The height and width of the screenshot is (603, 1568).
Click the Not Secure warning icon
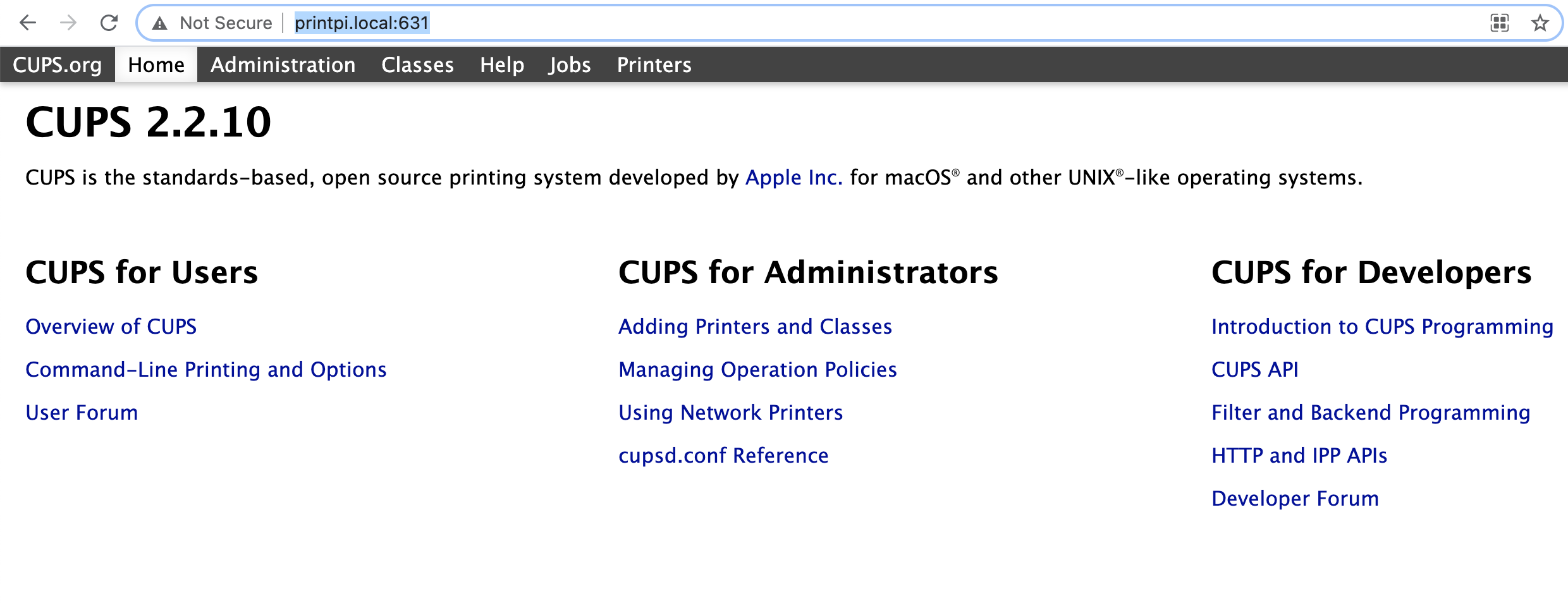(x=160, y=23)
